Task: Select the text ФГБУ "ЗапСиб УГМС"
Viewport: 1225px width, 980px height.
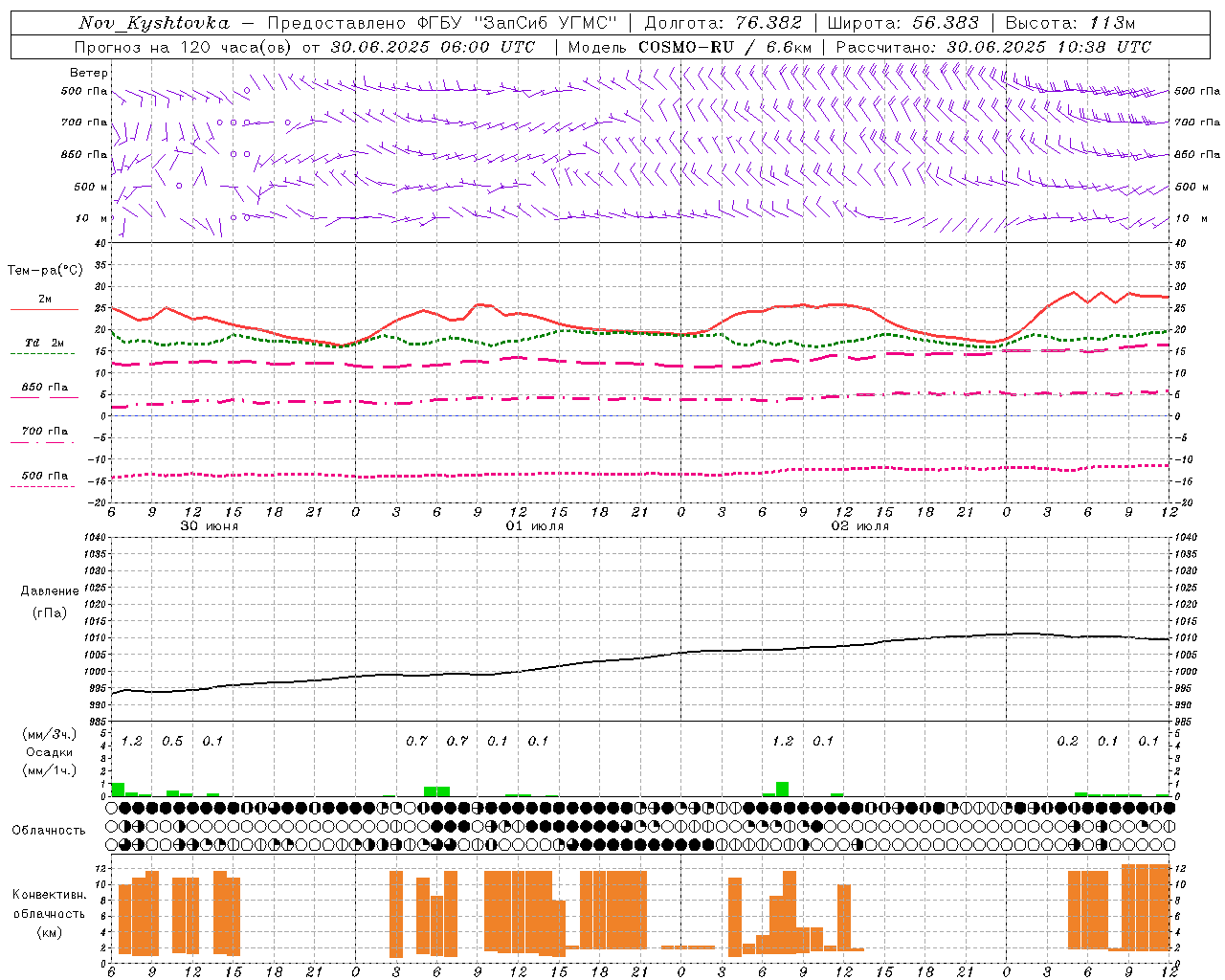Action: click(x=518, y=23)
